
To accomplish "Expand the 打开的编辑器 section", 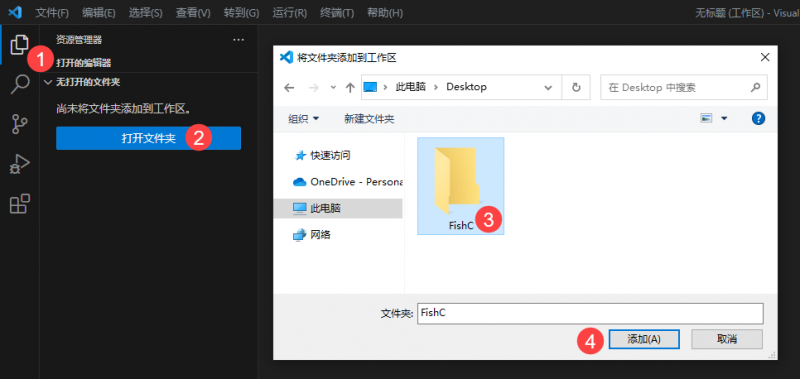I will (x=84, y=63).
